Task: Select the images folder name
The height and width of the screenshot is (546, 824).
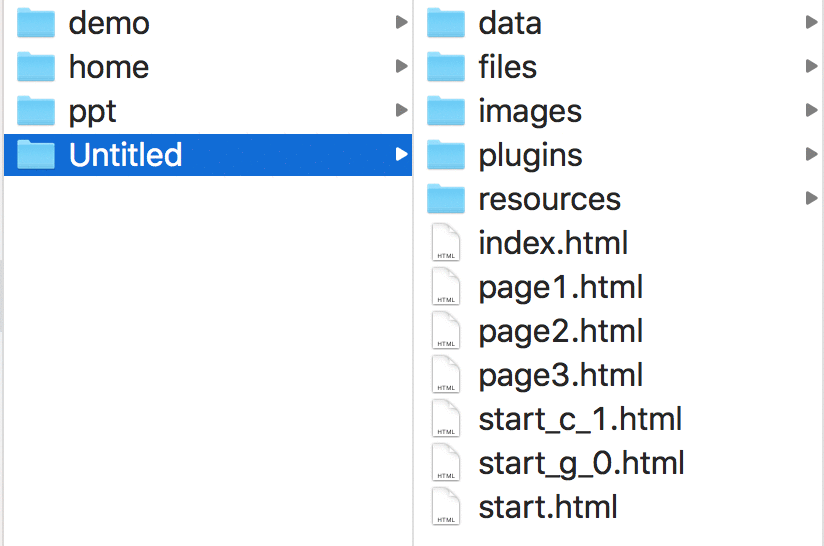Action: 530,112
